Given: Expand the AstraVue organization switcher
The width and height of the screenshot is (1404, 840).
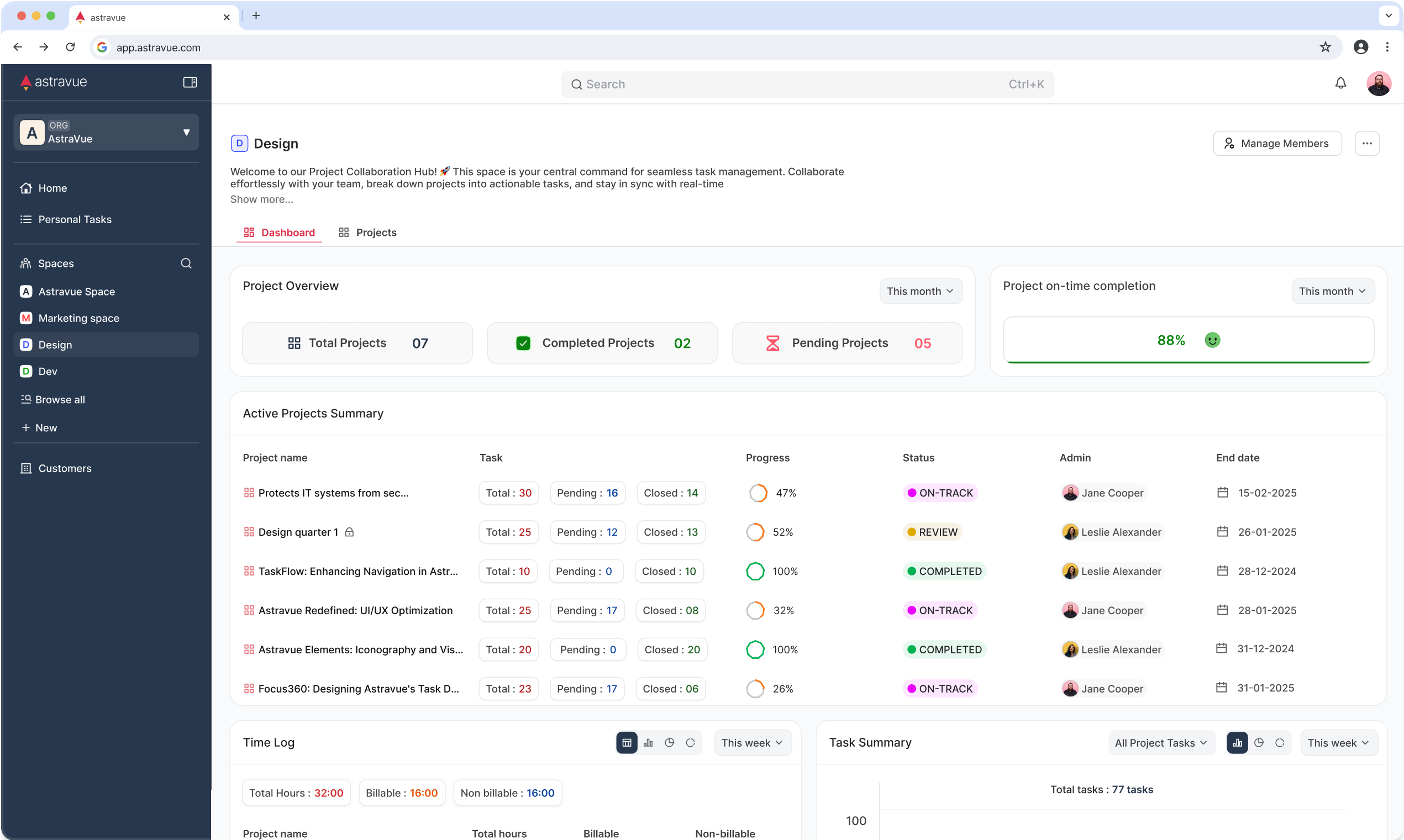Looking at the screenshot, I should [x=106, y=133].
